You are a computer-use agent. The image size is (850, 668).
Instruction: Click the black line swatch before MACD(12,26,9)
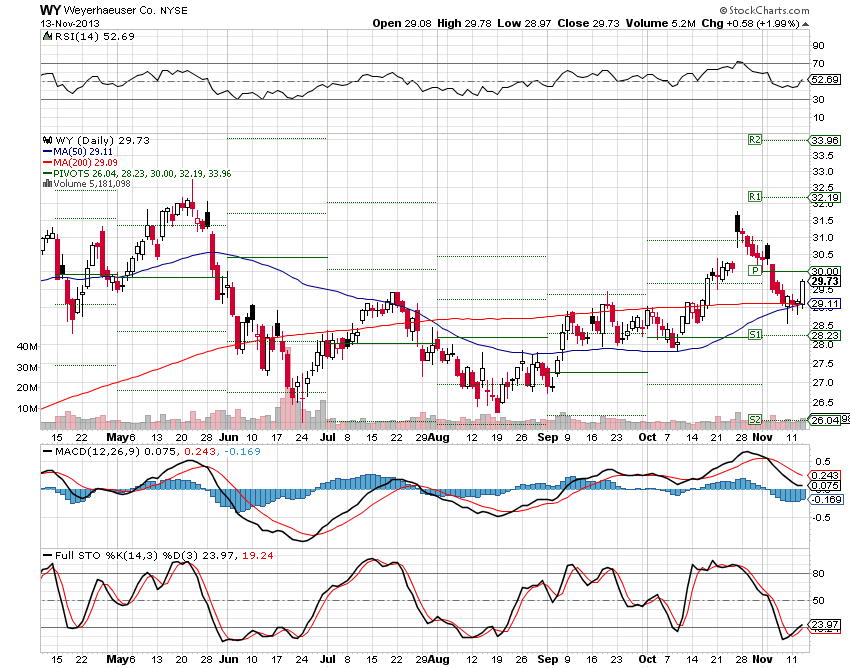(x=48, y=452)
